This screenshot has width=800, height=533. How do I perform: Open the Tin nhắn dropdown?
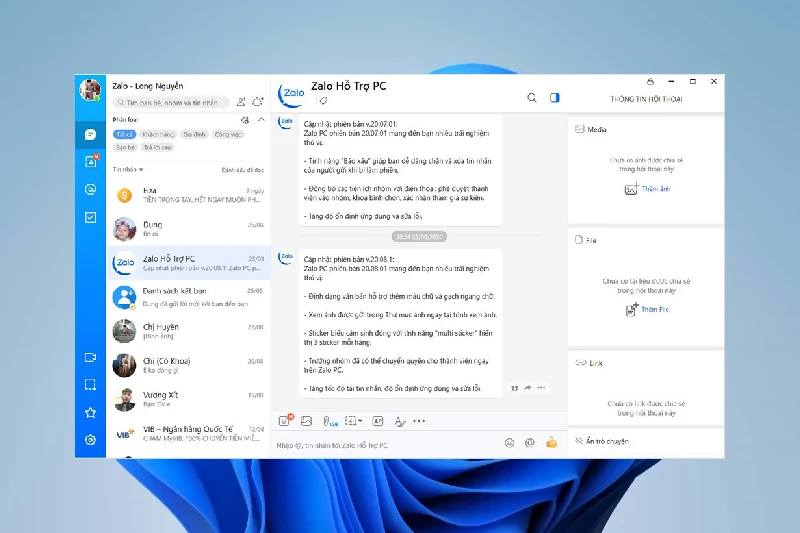[128, 169]
